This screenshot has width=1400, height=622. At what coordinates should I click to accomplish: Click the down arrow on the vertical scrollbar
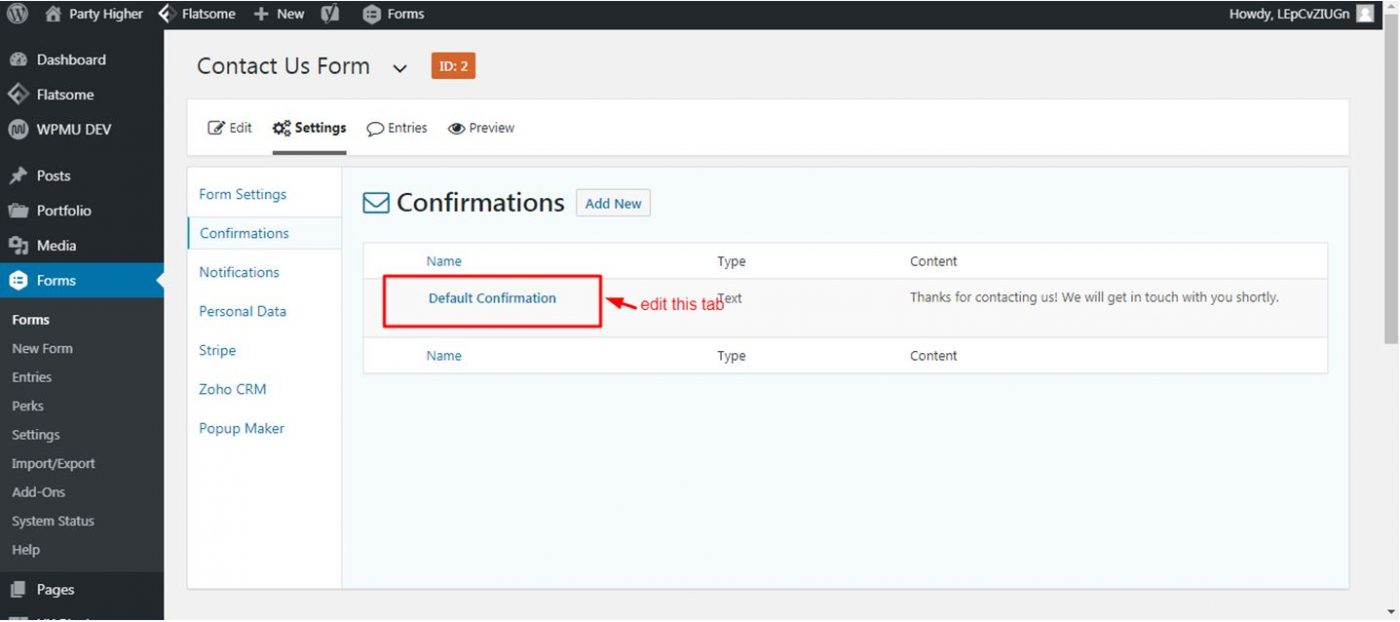1393,612
